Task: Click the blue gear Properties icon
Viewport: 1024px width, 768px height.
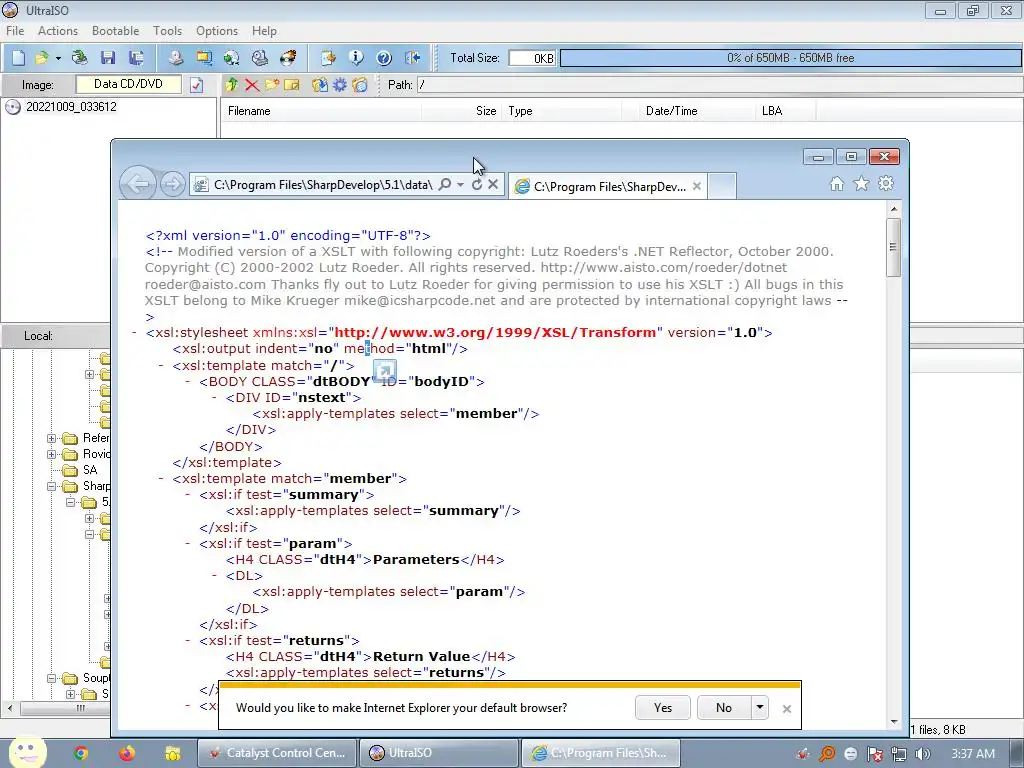Action: tap(340, 85)
